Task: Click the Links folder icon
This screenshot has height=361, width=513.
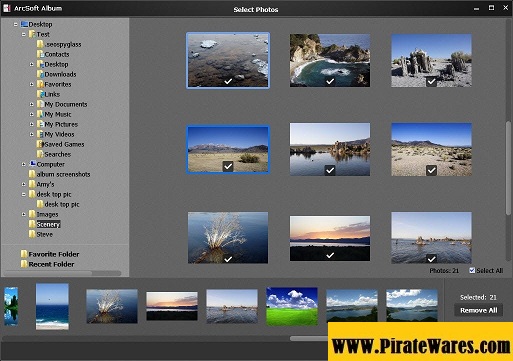Action: (40, 94)
